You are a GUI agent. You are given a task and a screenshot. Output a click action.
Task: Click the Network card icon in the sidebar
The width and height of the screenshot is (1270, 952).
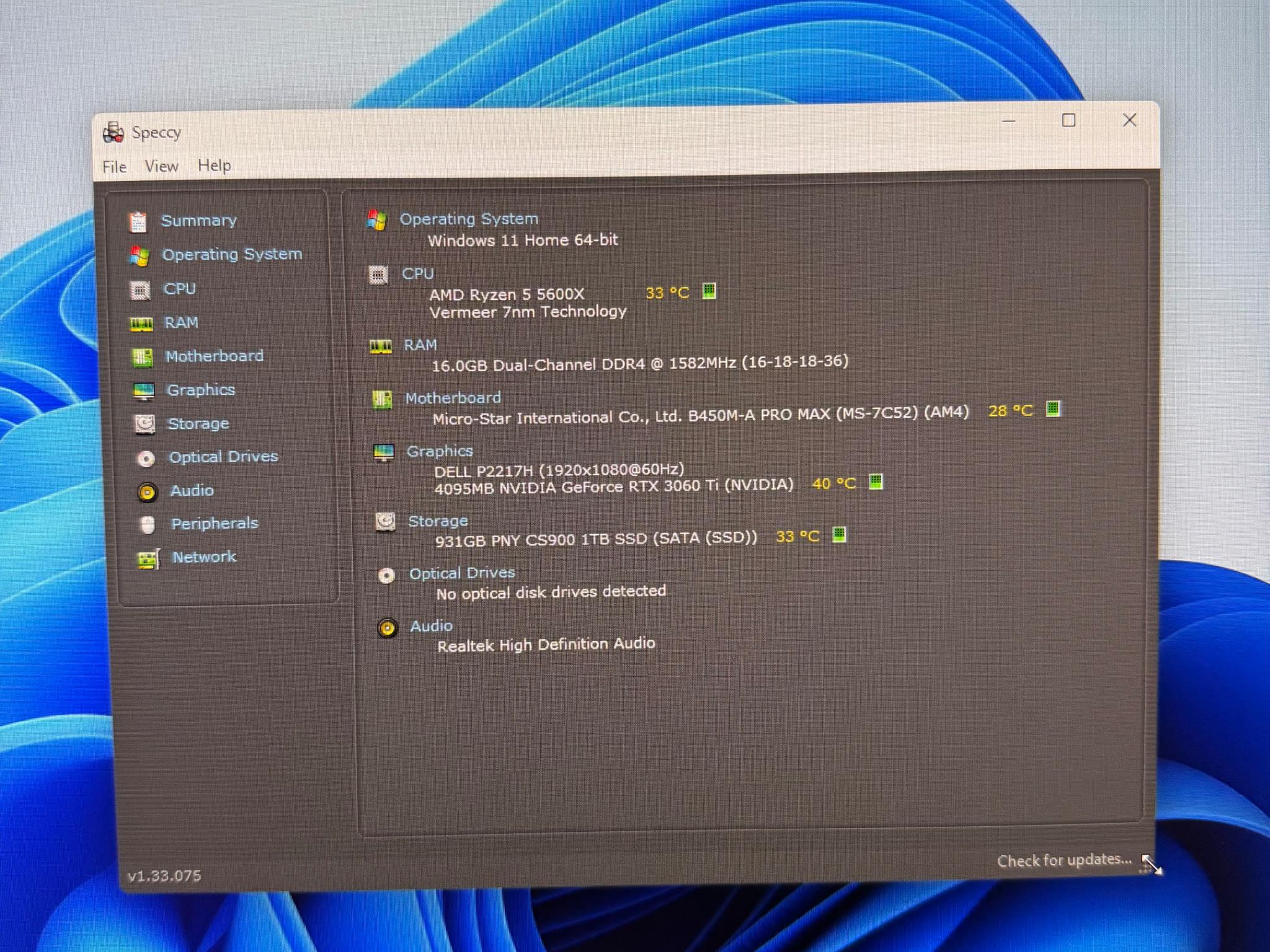[x=149, y=559]
